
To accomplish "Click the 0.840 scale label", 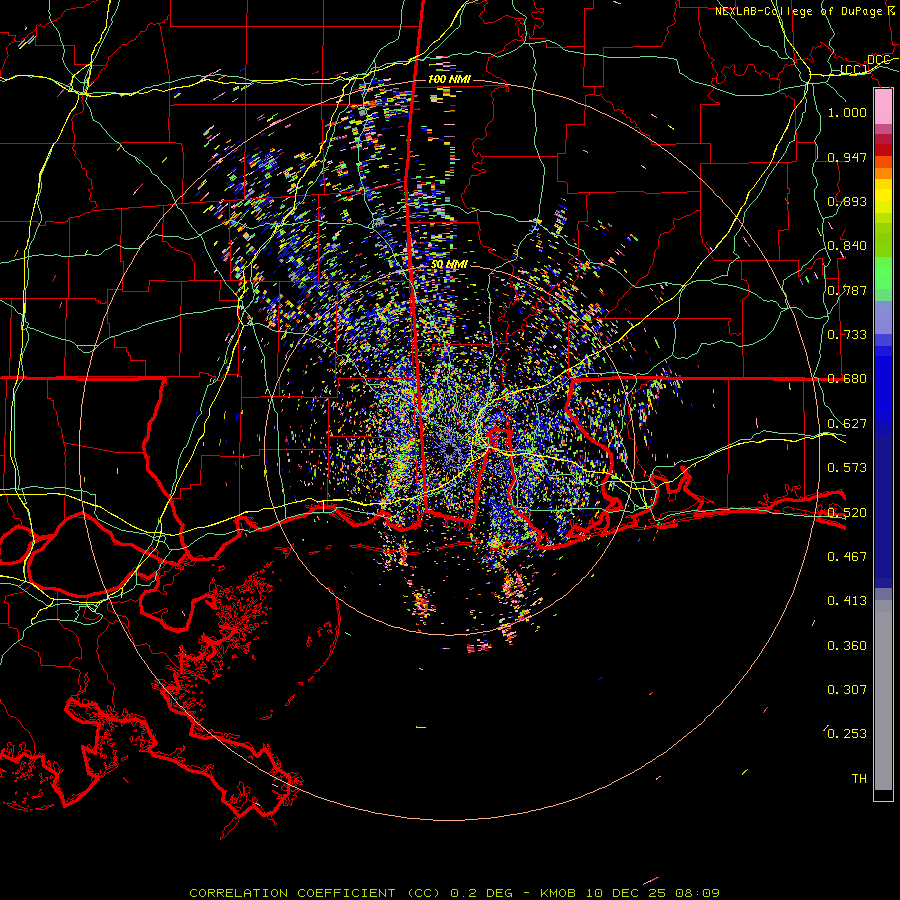I will [x=847, y=246].
